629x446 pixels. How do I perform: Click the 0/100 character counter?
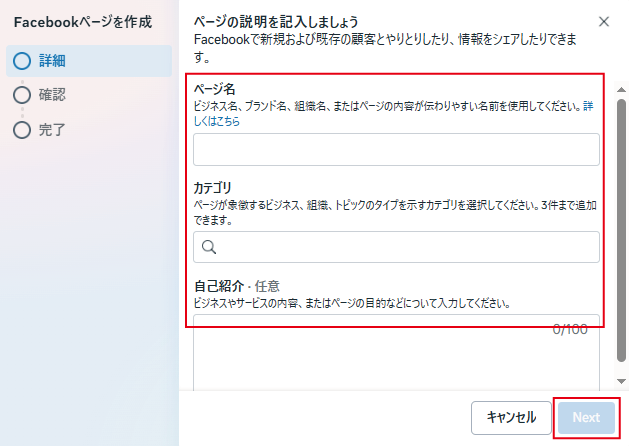tap(570, 328)
